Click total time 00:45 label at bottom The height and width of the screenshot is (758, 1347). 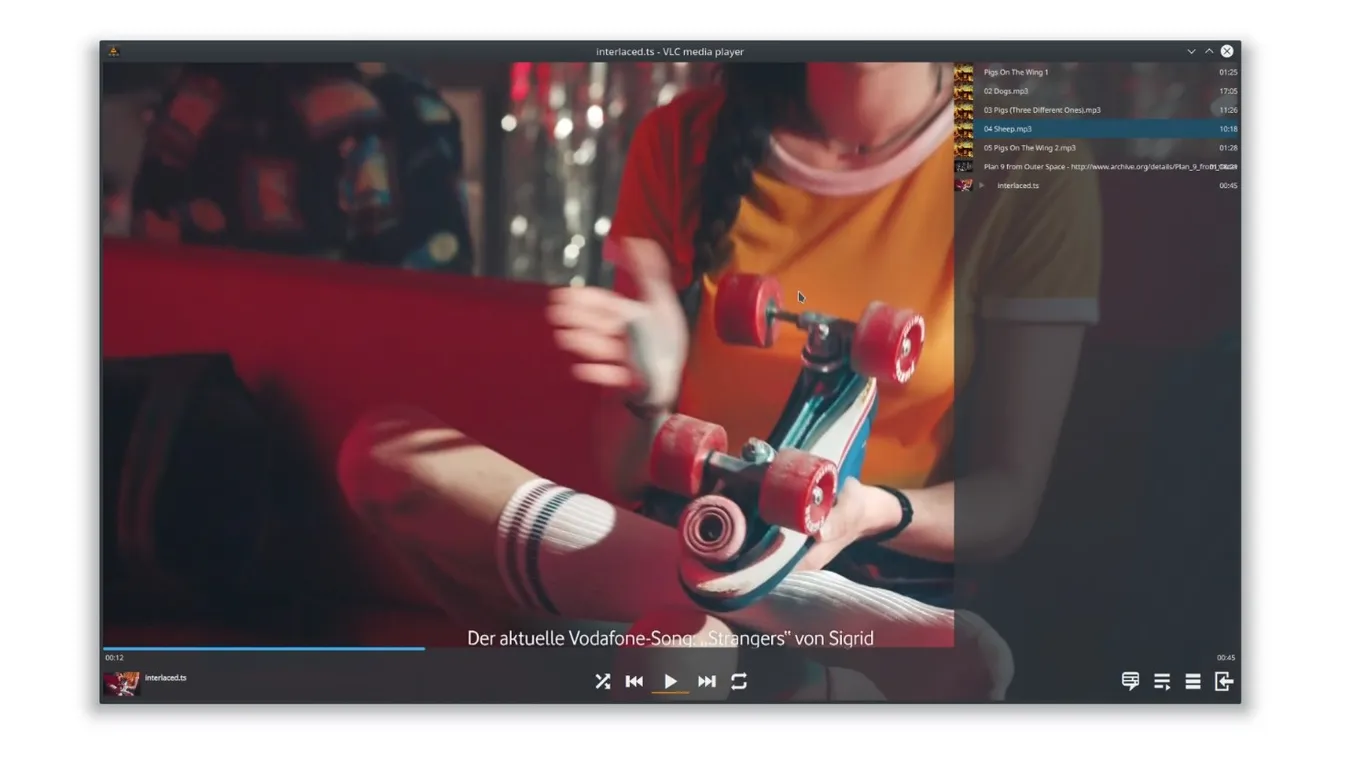[1226, 658]
